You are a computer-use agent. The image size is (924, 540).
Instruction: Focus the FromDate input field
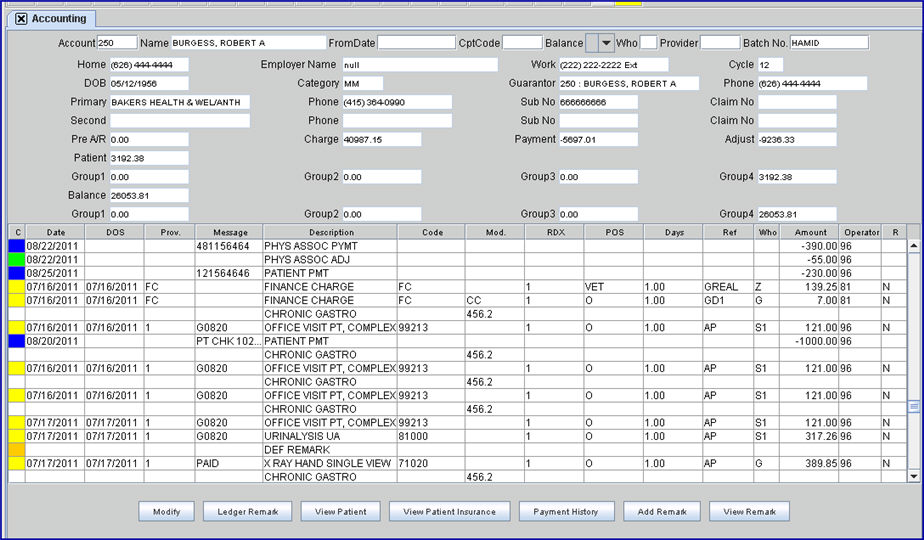[416, 43]
